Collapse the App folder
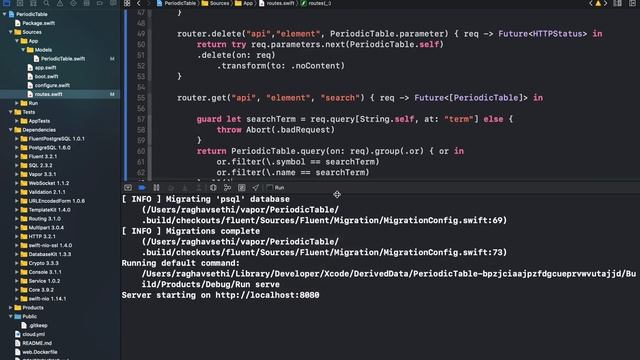The width and height of the screenshot is (640, 360). pyautogui.click(x=17, y=41)
